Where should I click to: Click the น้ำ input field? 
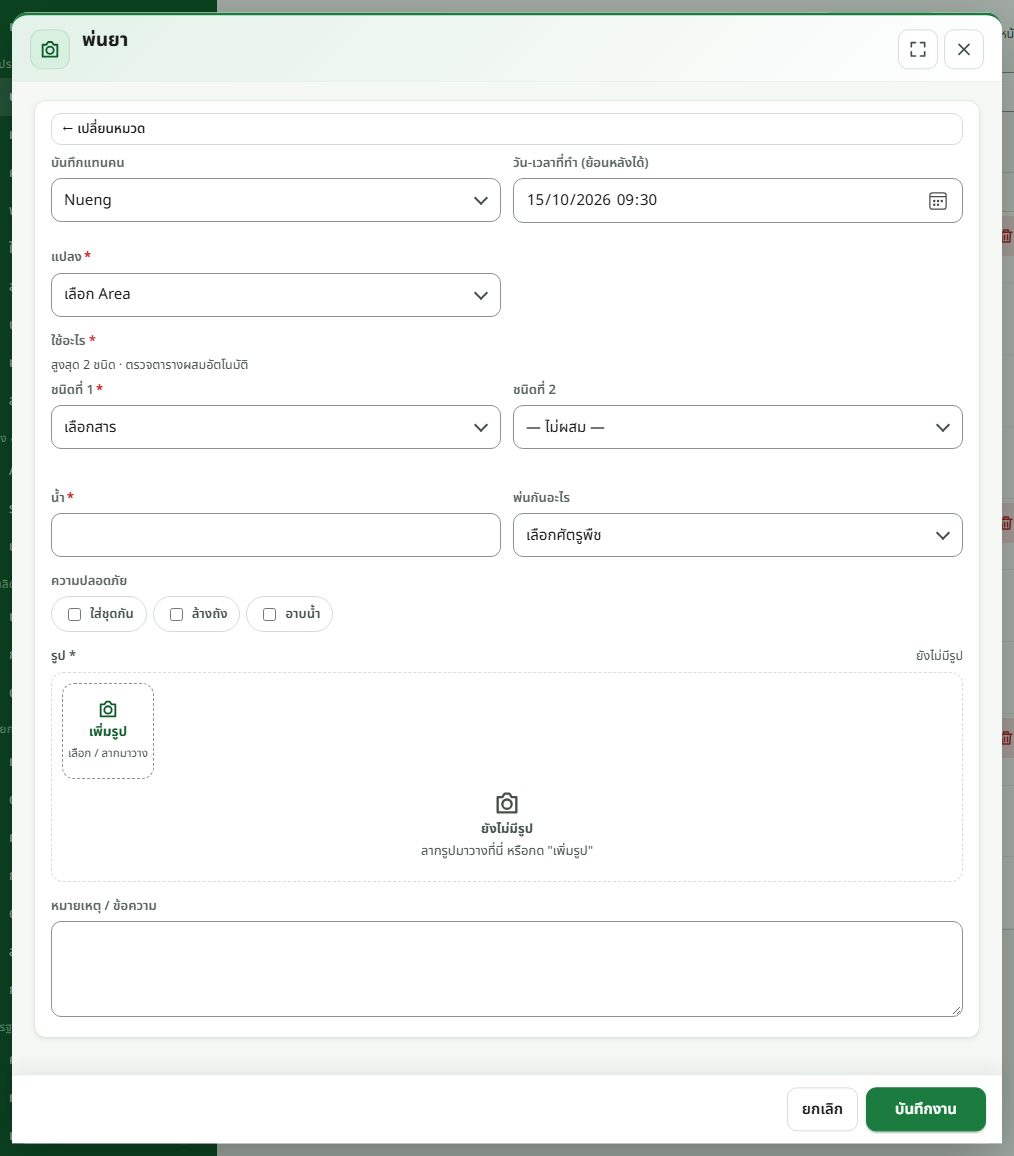(276, 535)
